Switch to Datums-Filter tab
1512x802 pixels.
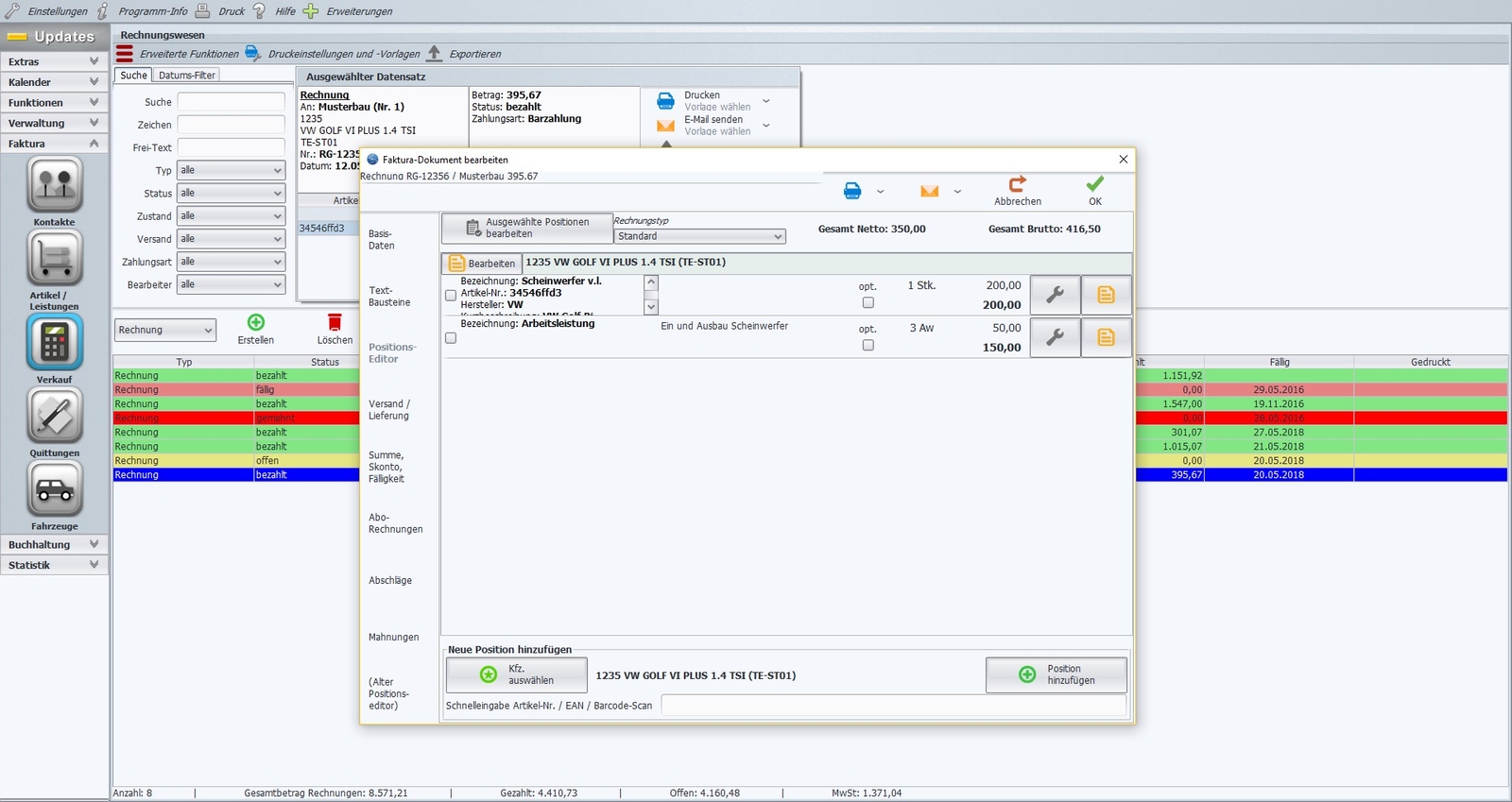[x=187, y=75]
